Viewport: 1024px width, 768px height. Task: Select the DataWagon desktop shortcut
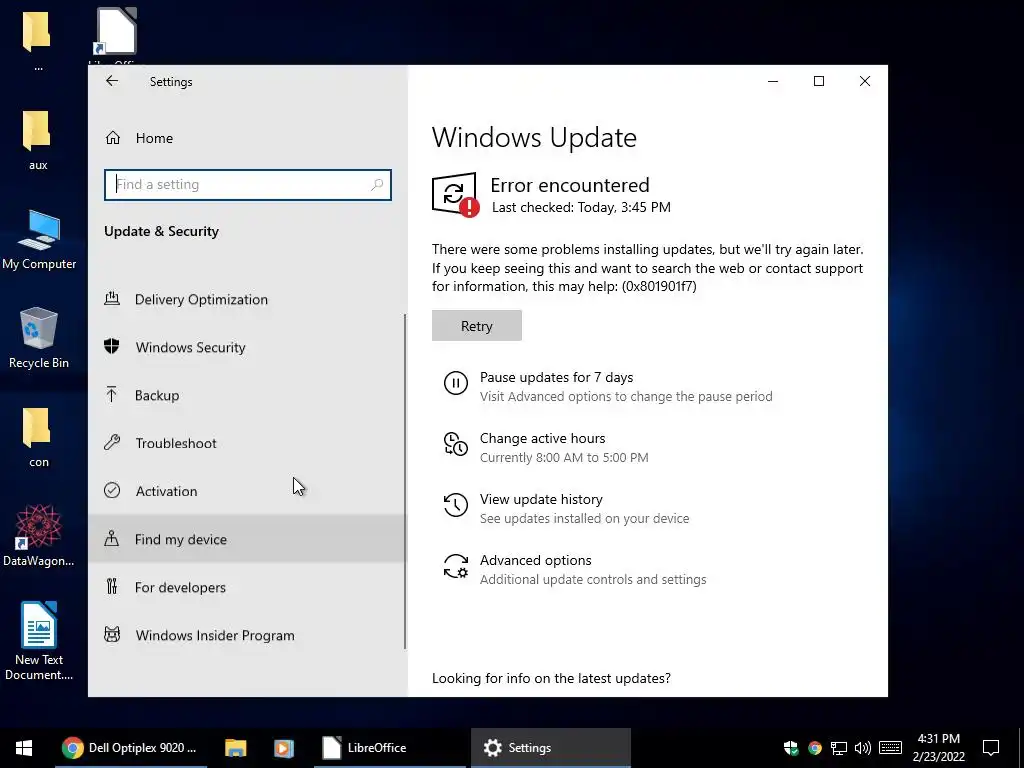click(39, 536)
